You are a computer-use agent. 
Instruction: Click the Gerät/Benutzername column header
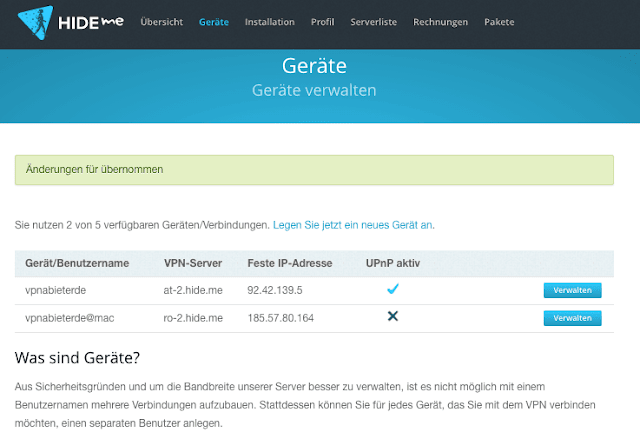[77, 263]
